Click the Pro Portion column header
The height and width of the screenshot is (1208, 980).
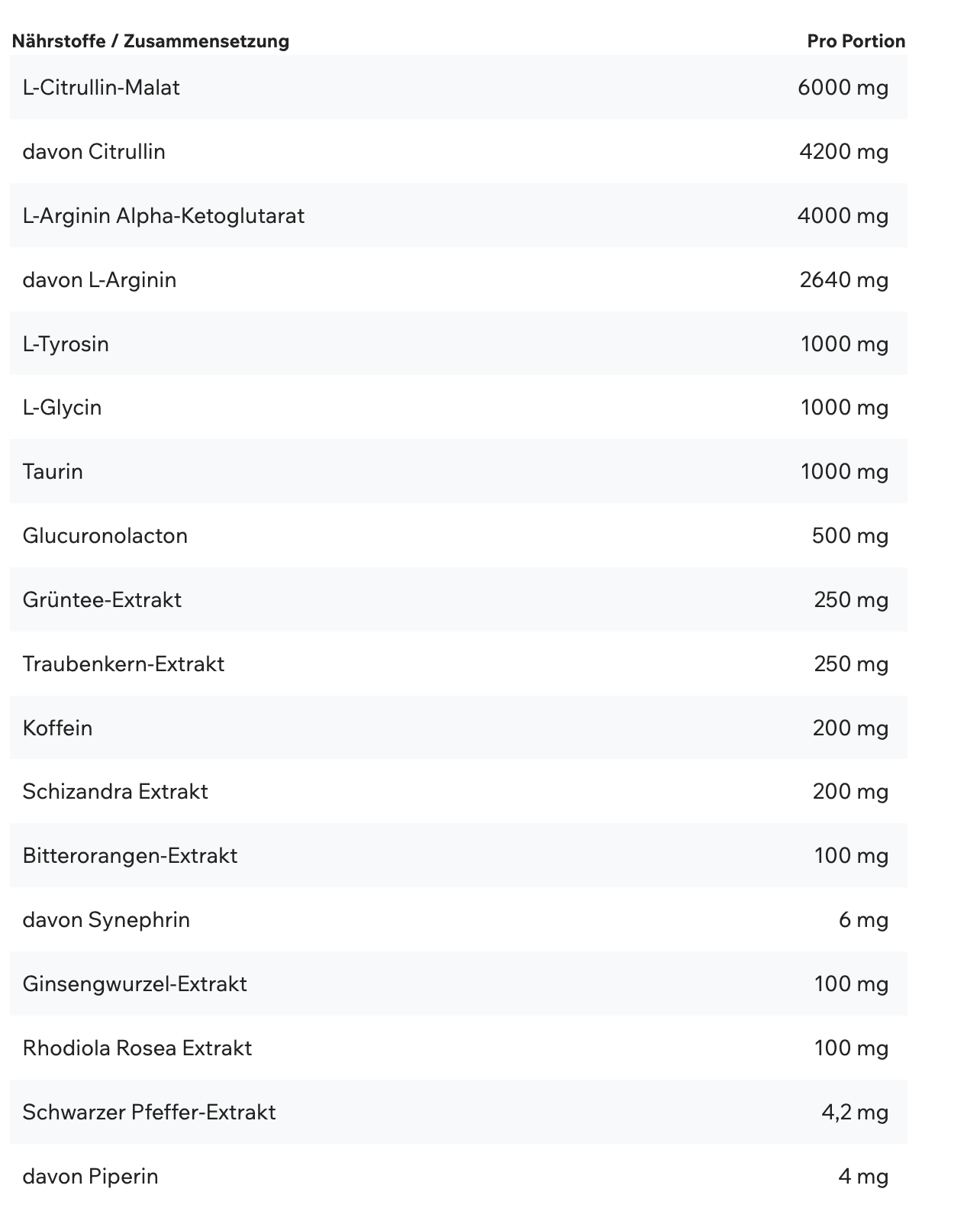856,41
